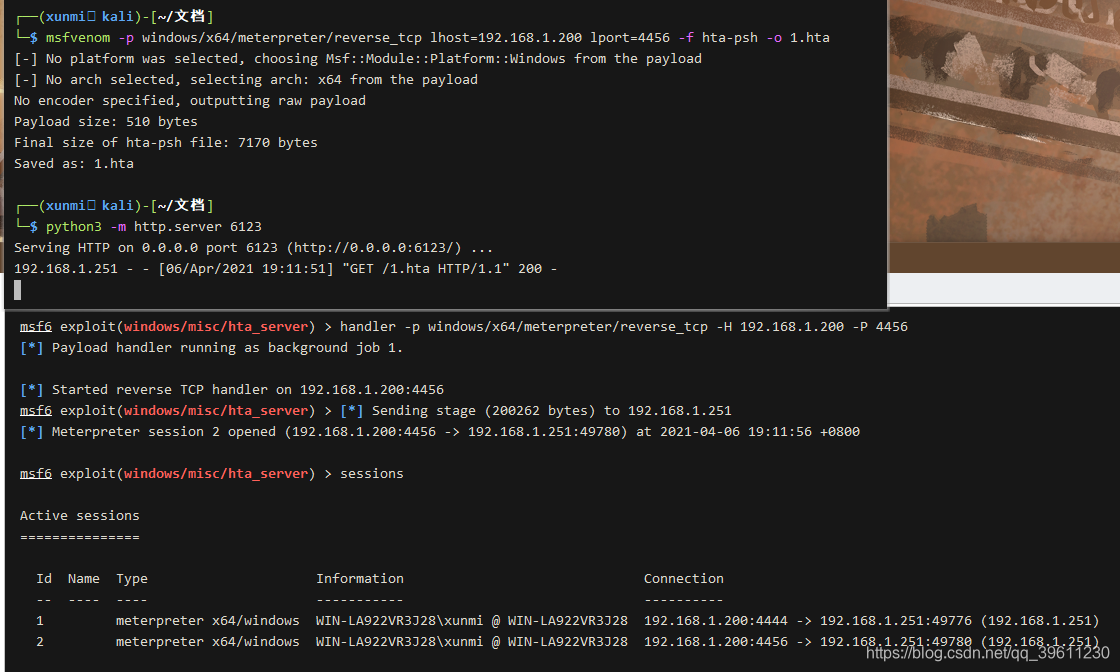Viewport: 1120px width, 672px height.
Task: Click the first msf6 prompt label
Action: (x=36, y=327)
